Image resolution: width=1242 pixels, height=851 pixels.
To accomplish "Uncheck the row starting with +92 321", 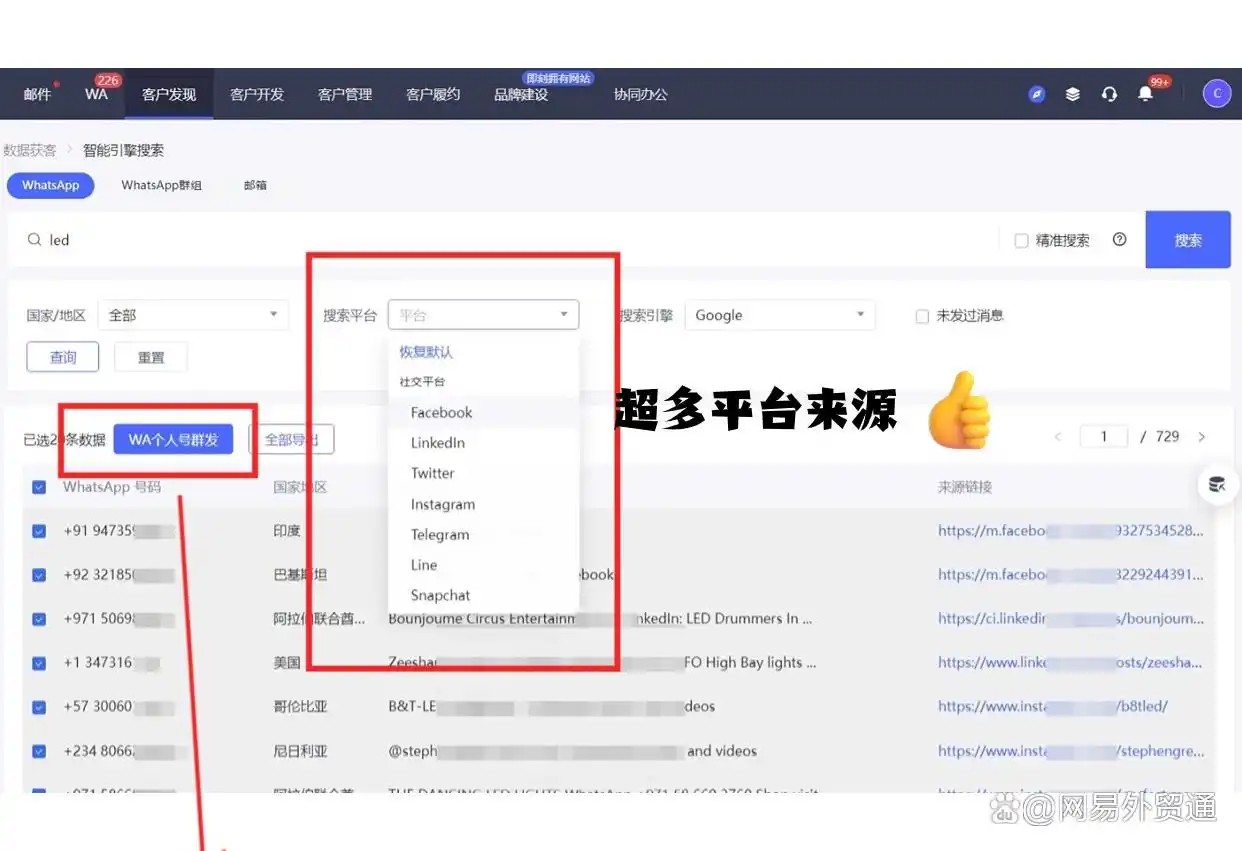I will point(39,575).
